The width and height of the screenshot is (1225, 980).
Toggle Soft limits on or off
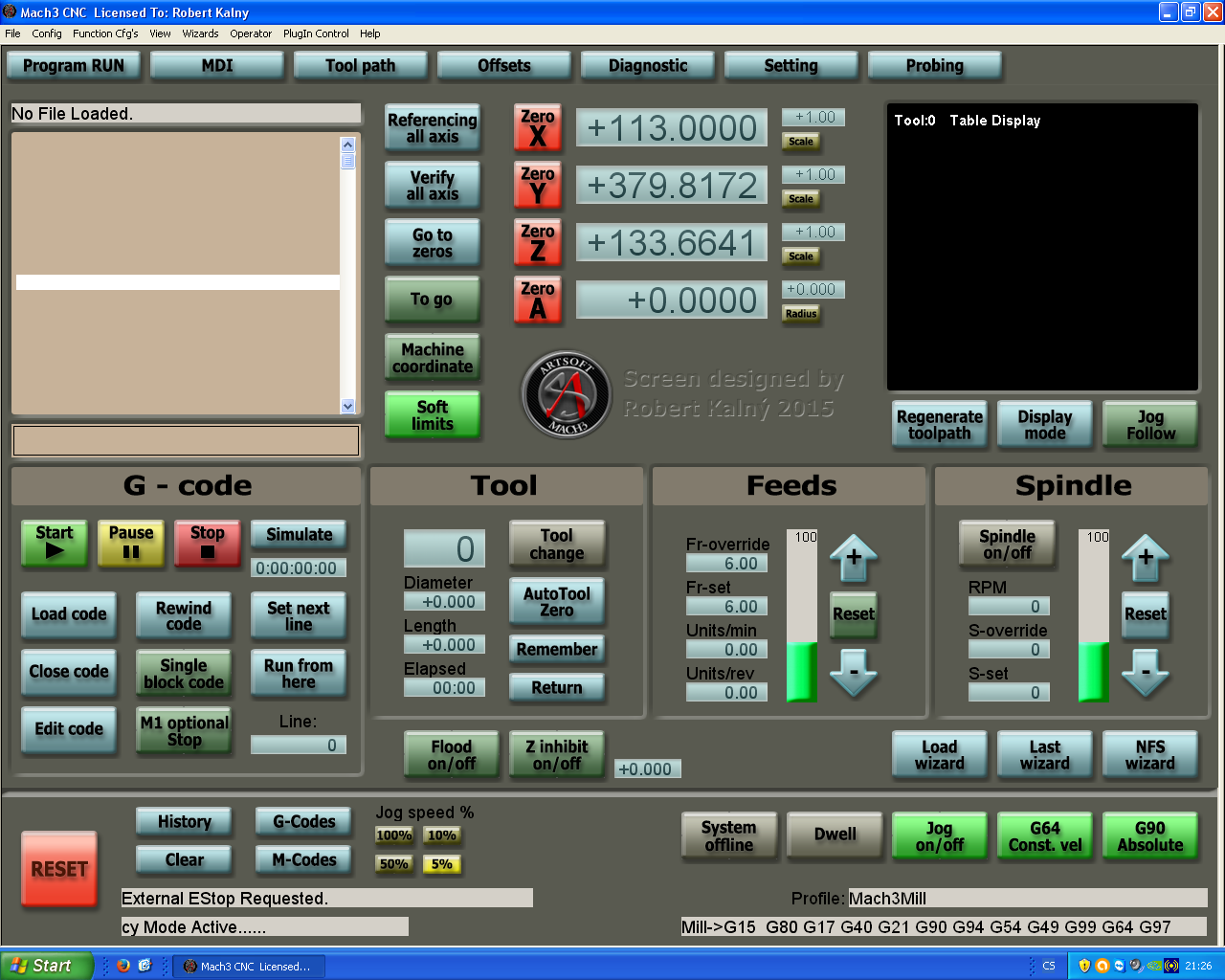click(432, 415)
